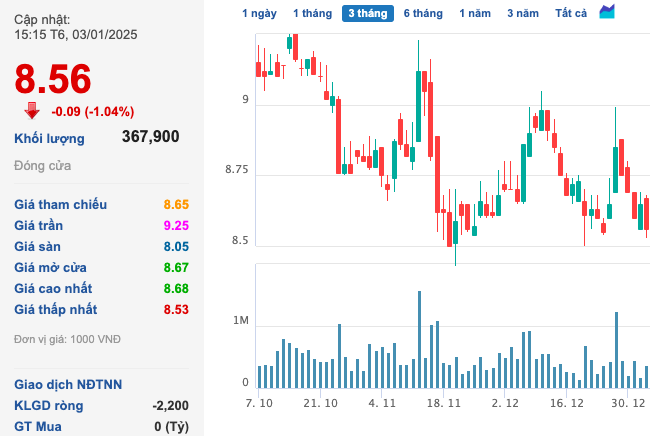Click the price change text -0.09 (-1.04%)
This screenshot has width=657, height=436.
click(93, 111)
